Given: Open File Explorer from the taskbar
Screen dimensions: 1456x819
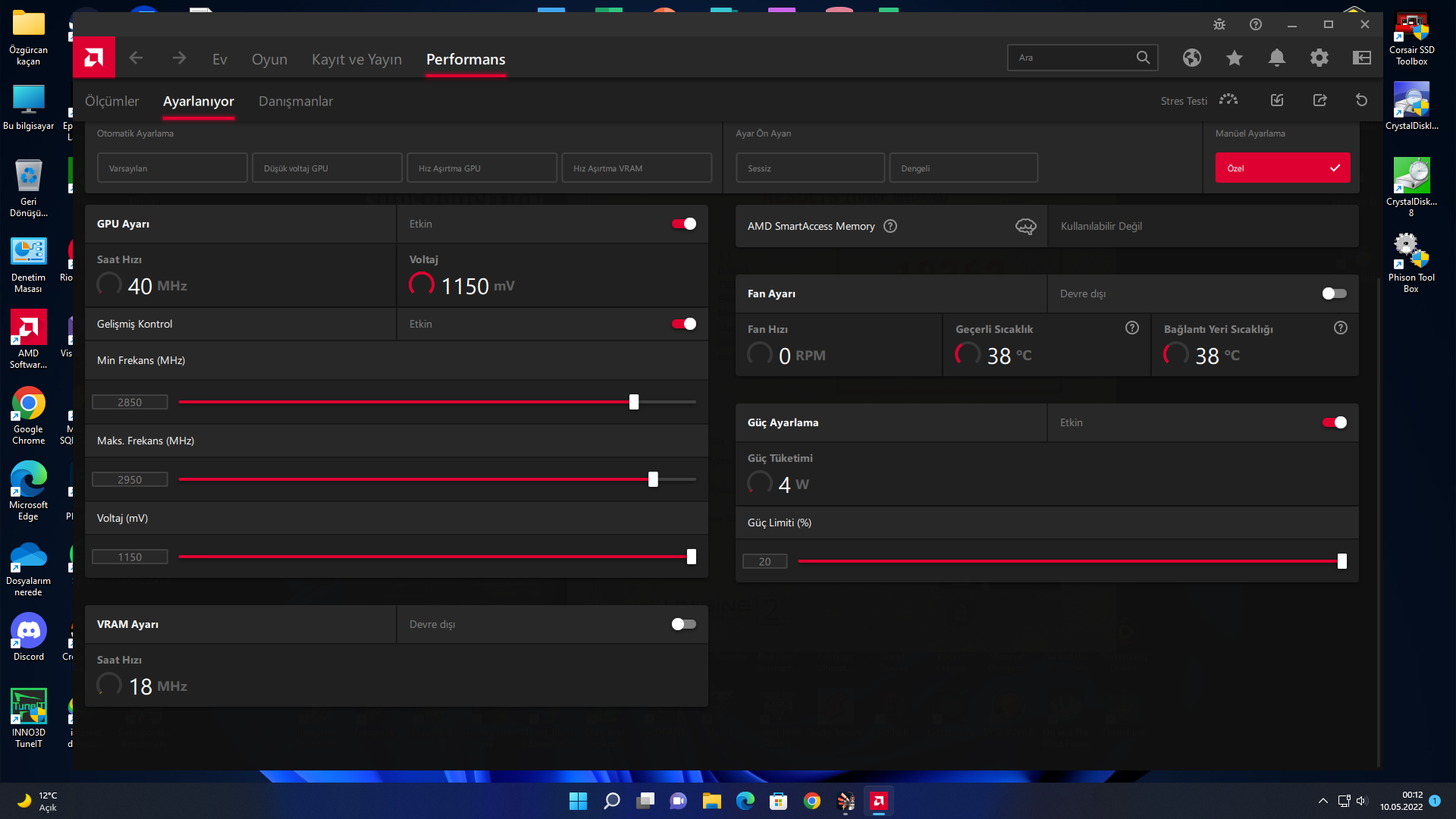Looking at the screenshot, I should pyautogui.click(x=712, y=801).
